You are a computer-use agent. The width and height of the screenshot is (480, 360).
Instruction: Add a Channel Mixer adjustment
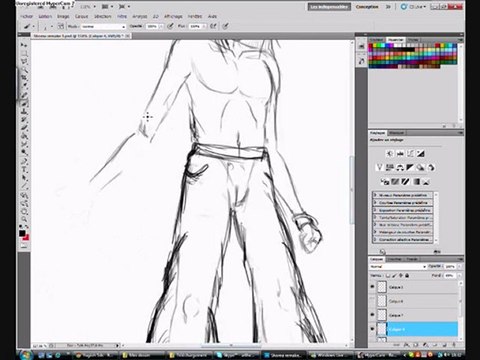[431, 168]
